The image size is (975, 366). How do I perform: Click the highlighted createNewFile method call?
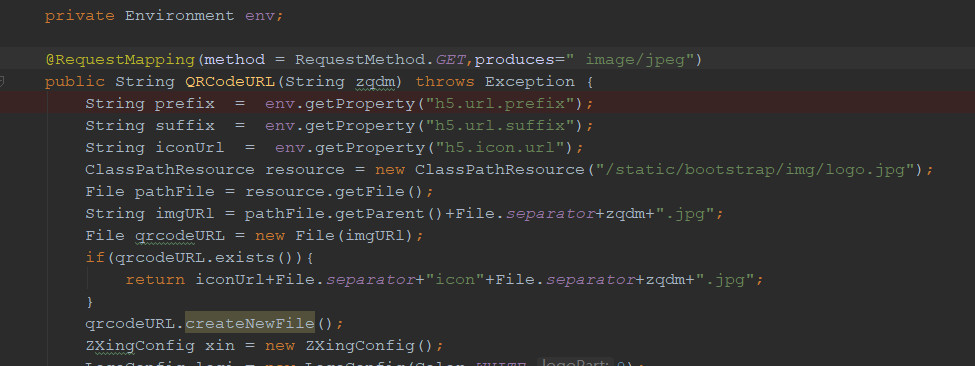[249, 323]
